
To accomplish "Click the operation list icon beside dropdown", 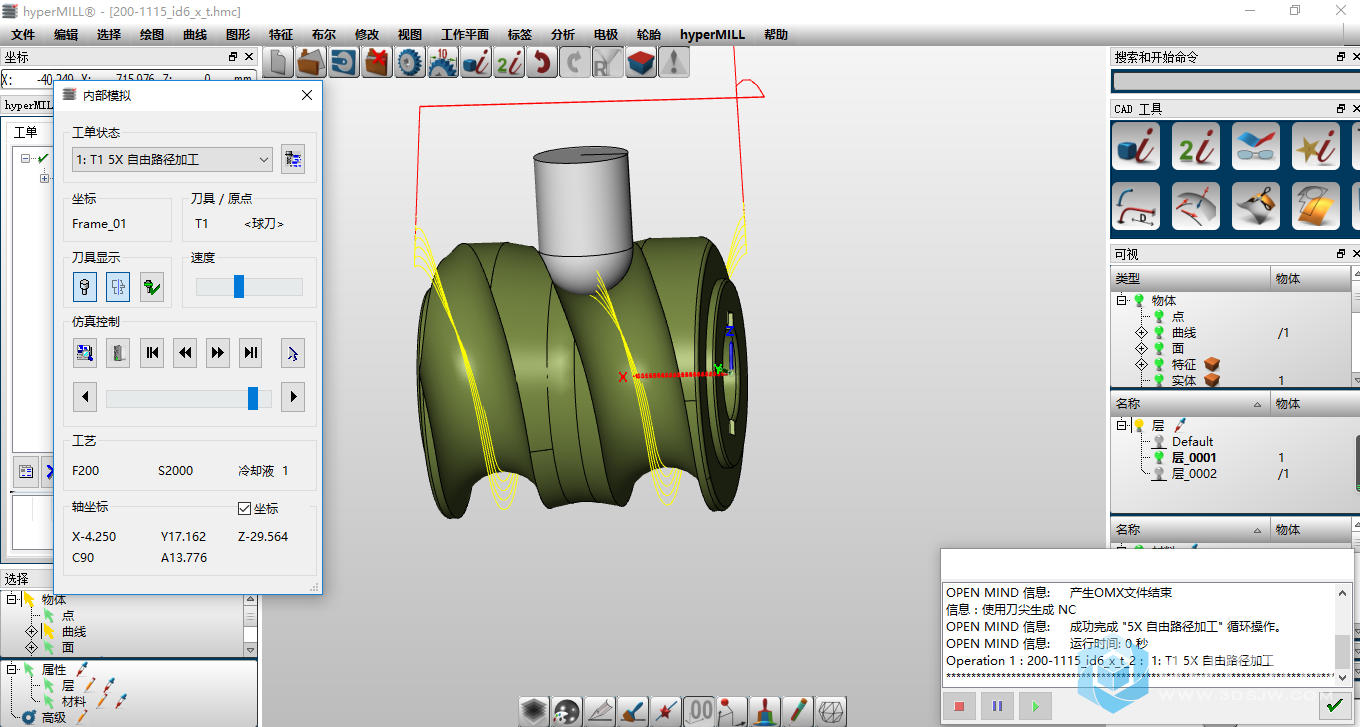I will 293,159.
